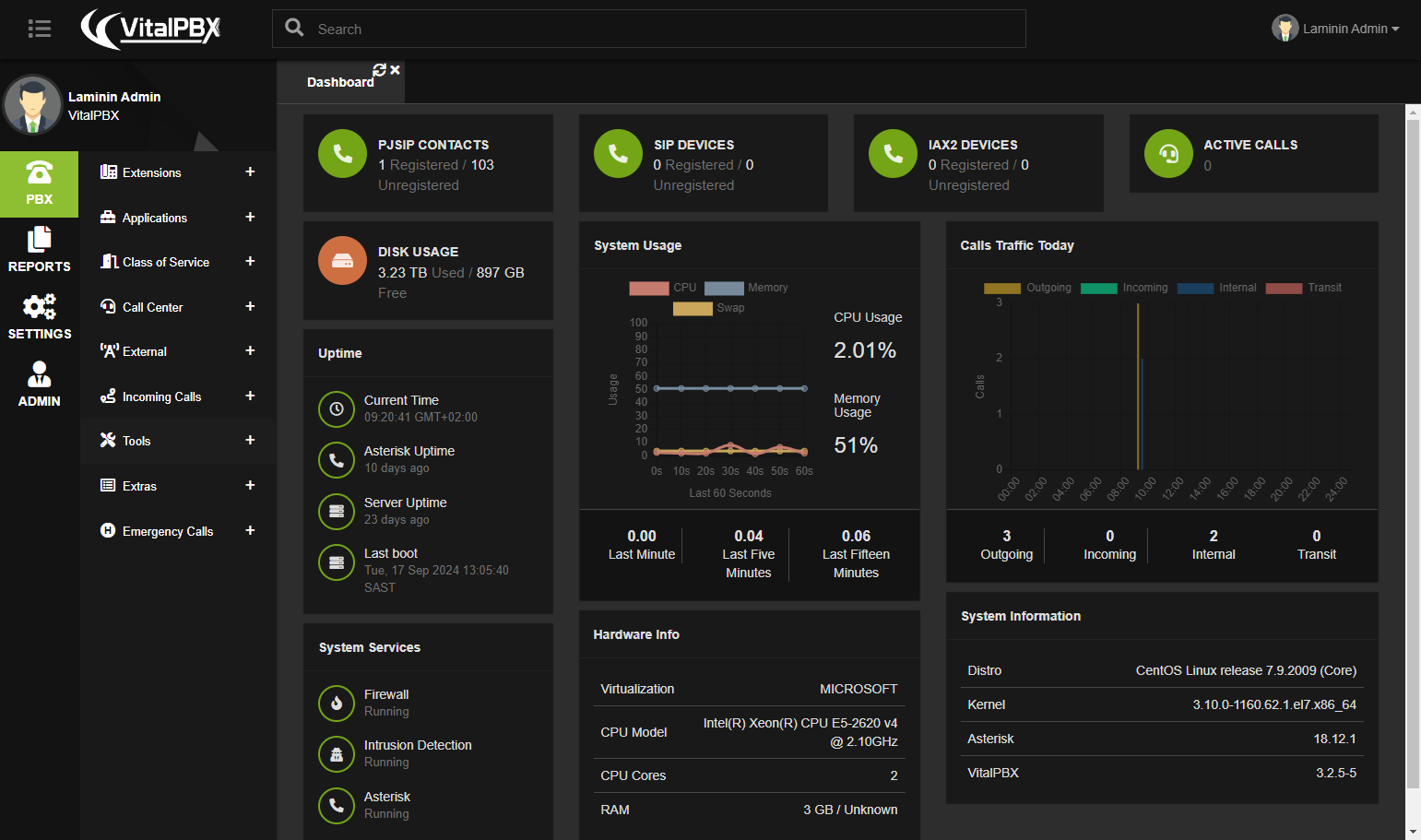Open the Extras menu item
The image size is (1421, 840).
coord(178,486)
